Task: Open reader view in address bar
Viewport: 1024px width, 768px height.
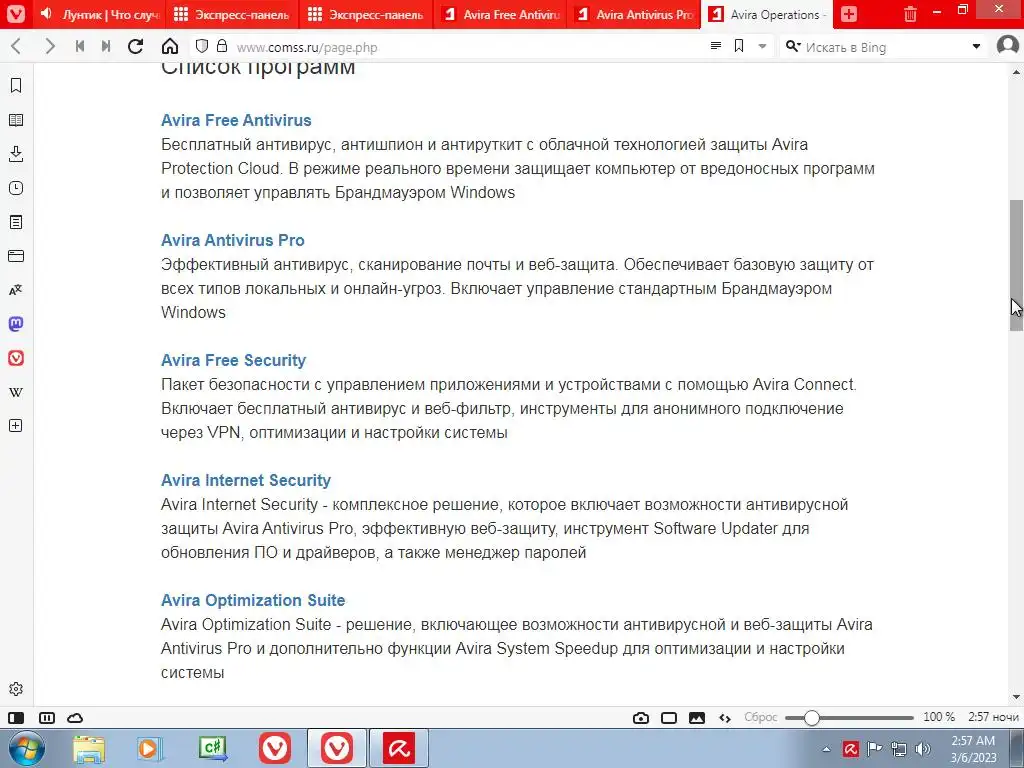Action: [716, 46]
